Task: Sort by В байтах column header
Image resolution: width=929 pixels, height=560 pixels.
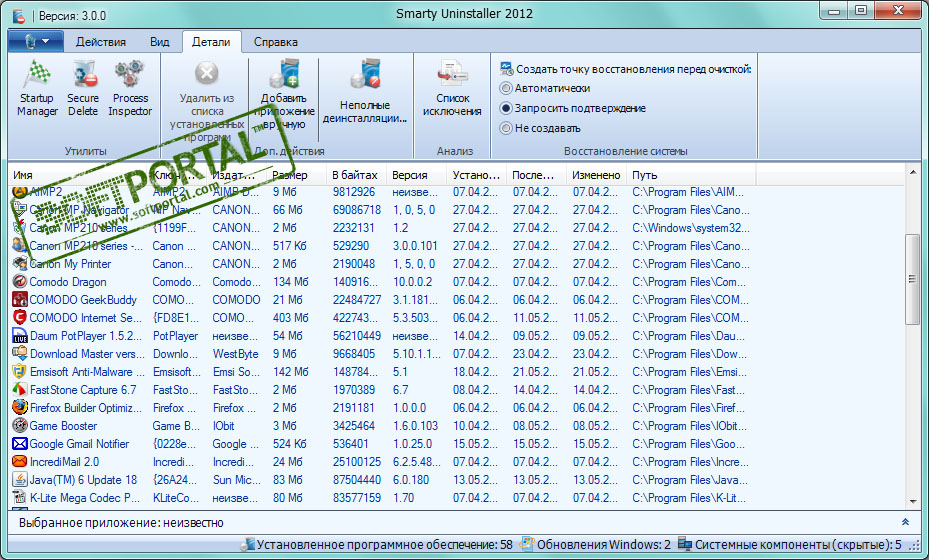Action: point(357,175)
